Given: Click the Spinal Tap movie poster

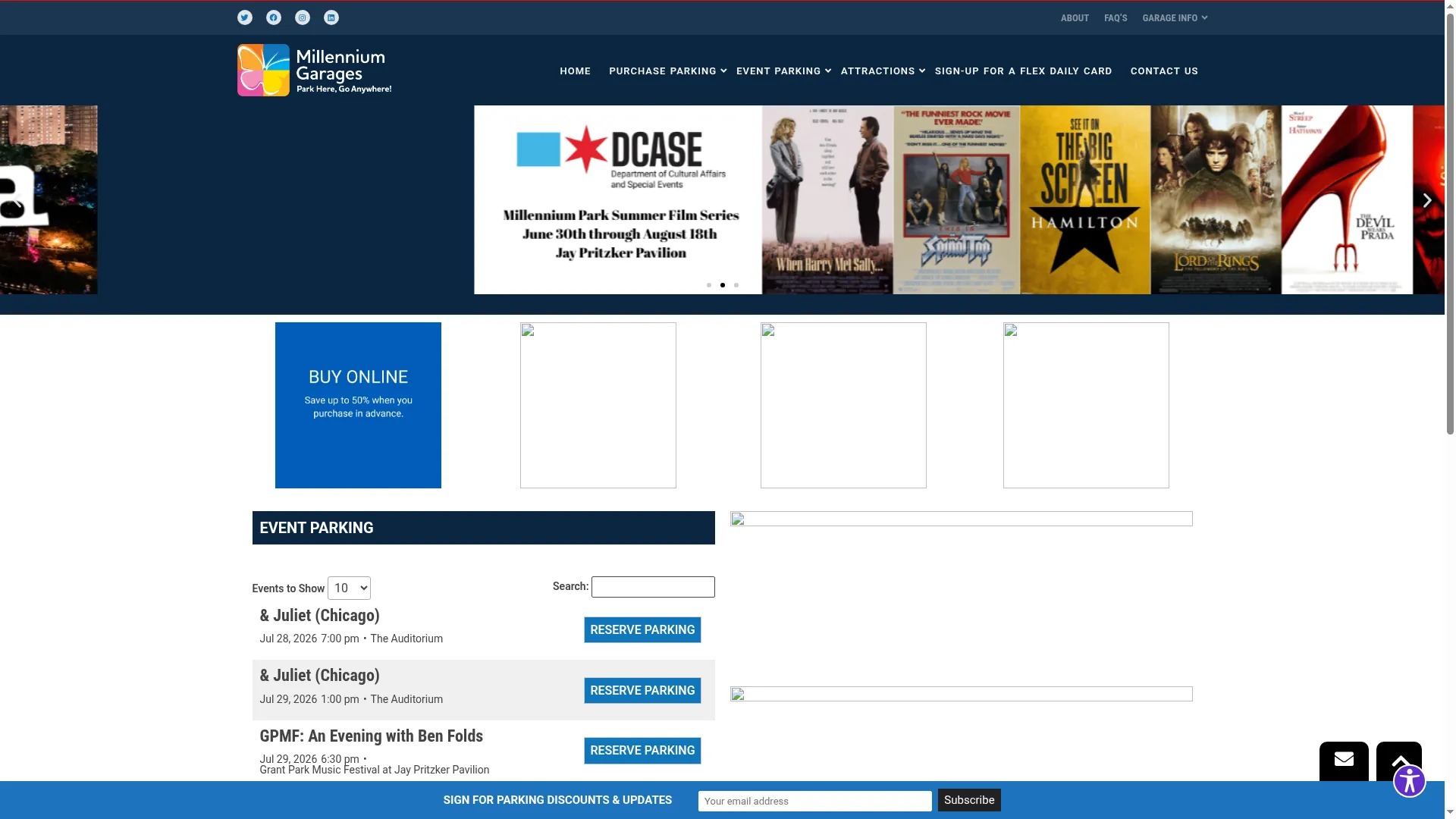Looking at the screenshot, I should (956, 199).
